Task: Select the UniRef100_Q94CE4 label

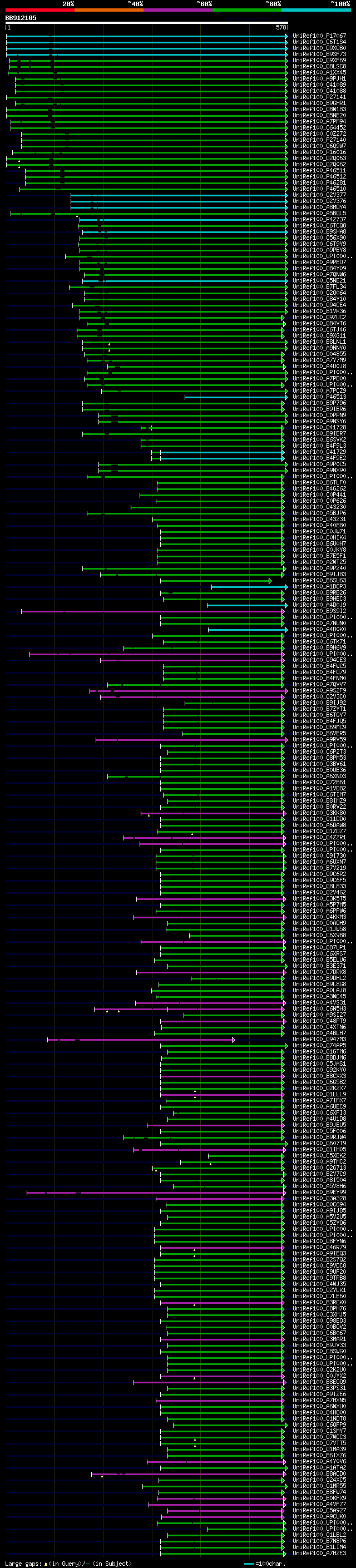Action: 319,305
